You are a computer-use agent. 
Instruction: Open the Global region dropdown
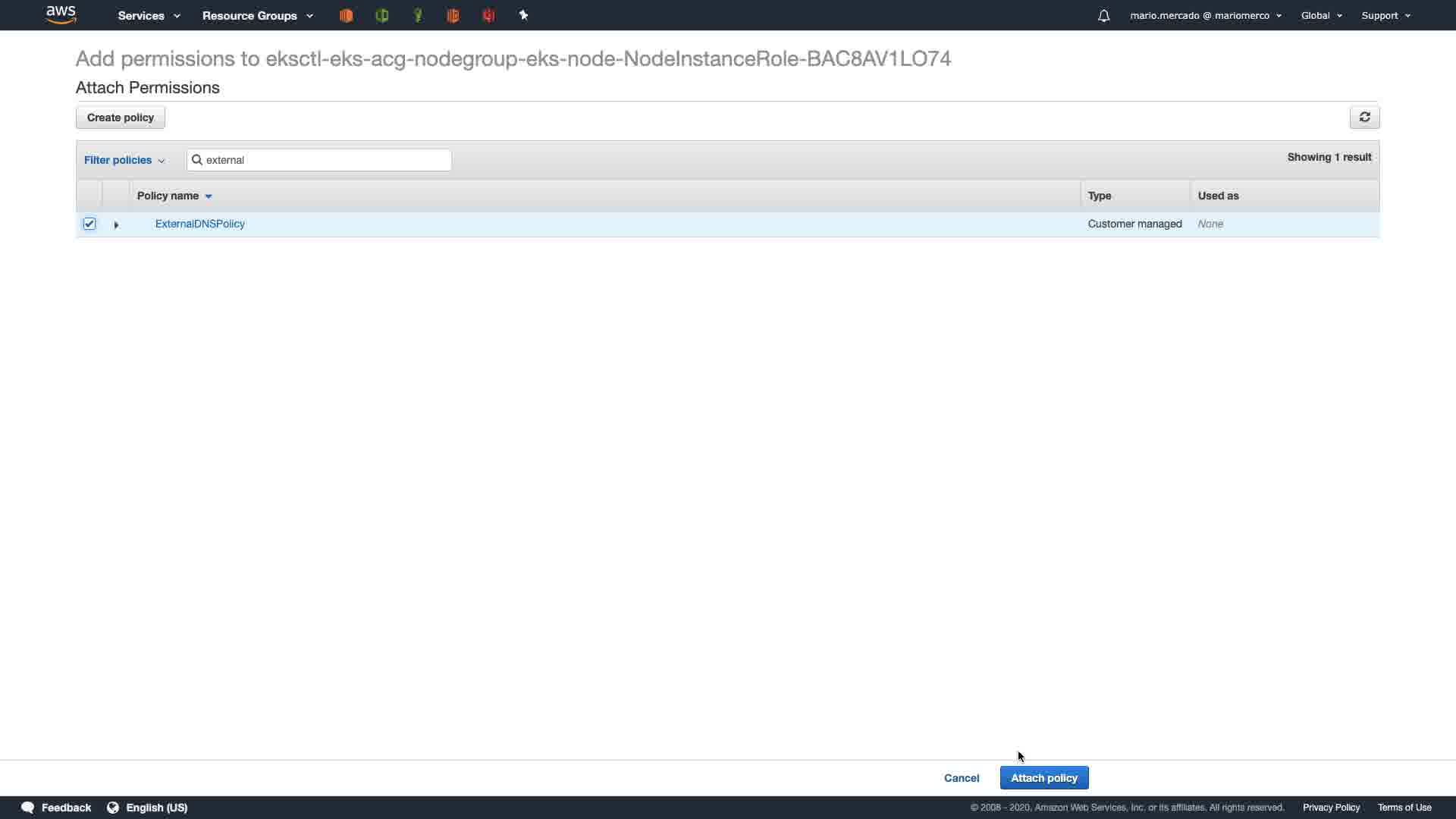pyautogui.click(x=1321, y=15)
